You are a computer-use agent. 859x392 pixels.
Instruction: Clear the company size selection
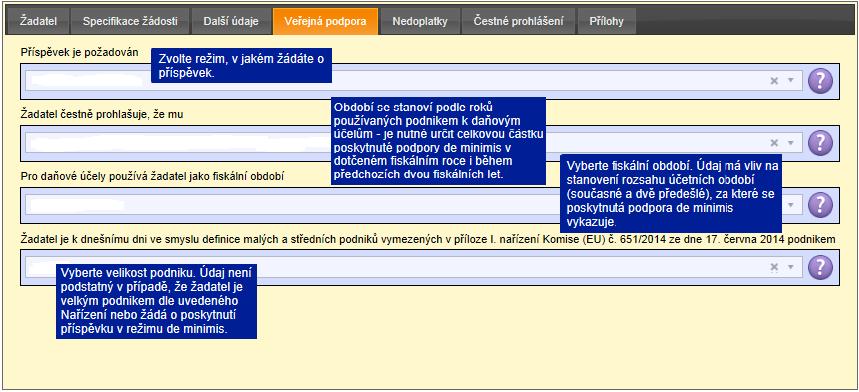774,267
